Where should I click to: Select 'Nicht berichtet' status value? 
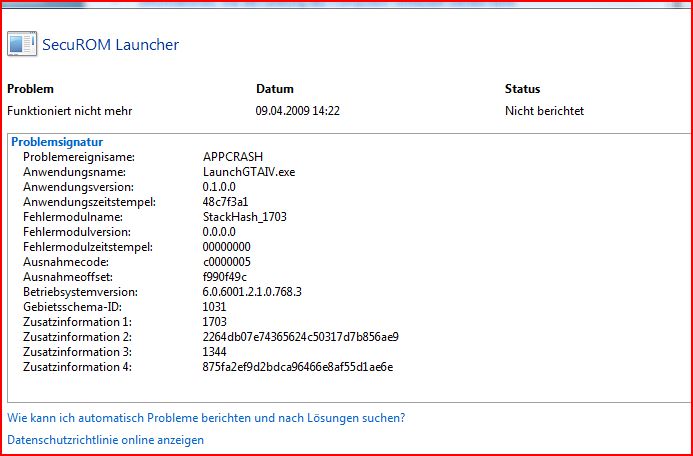544,111
